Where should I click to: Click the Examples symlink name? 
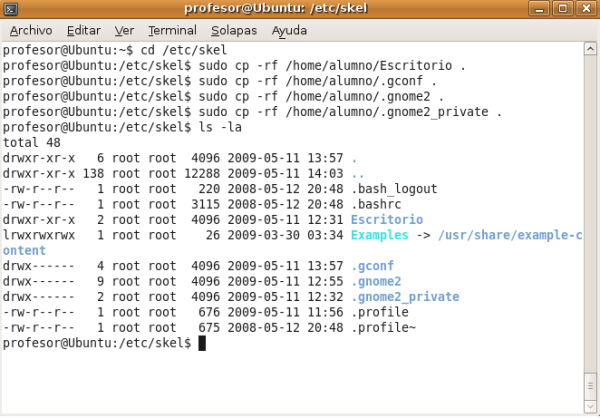[x=380, y=234]
